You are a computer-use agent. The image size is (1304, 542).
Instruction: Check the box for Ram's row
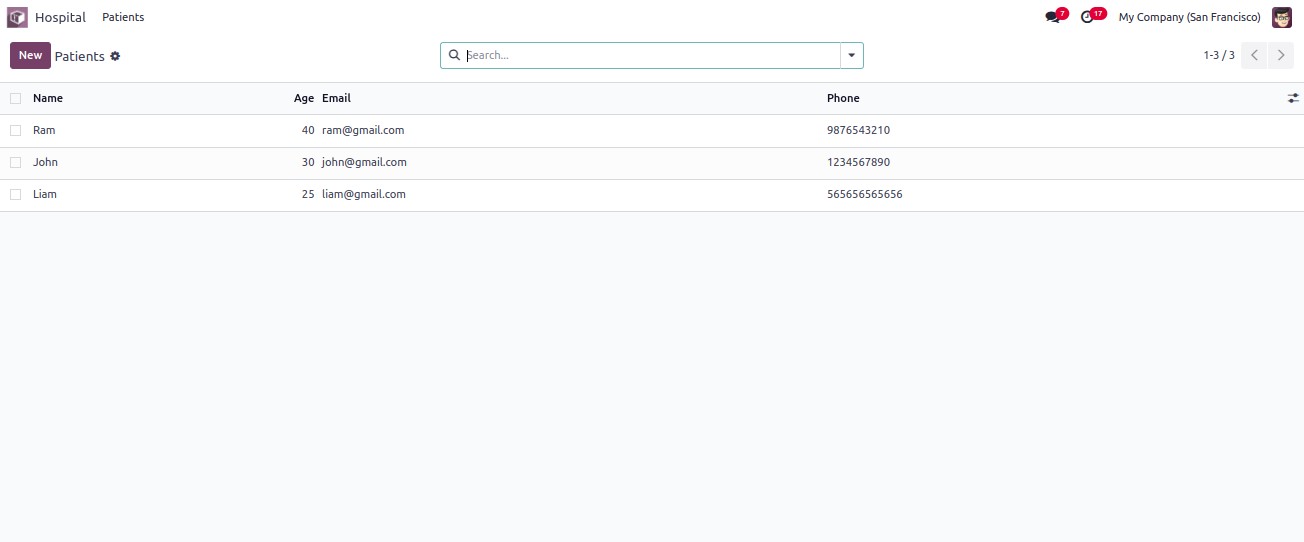tap(15, 130)
